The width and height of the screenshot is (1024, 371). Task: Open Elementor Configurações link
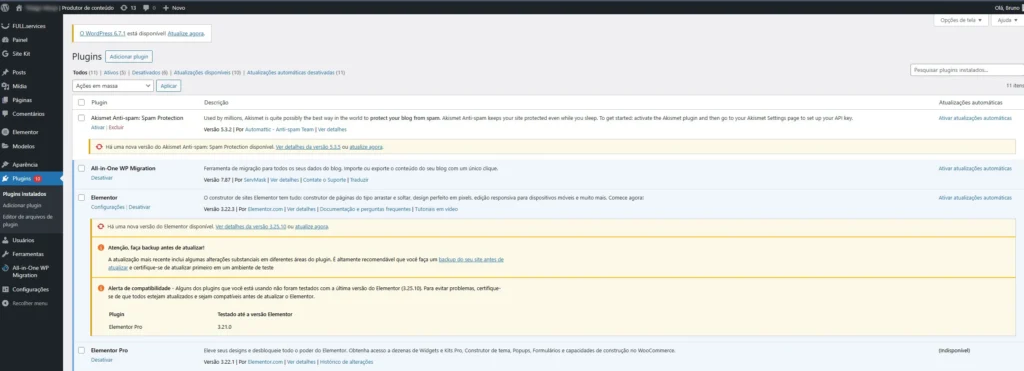tap(108, 206)
